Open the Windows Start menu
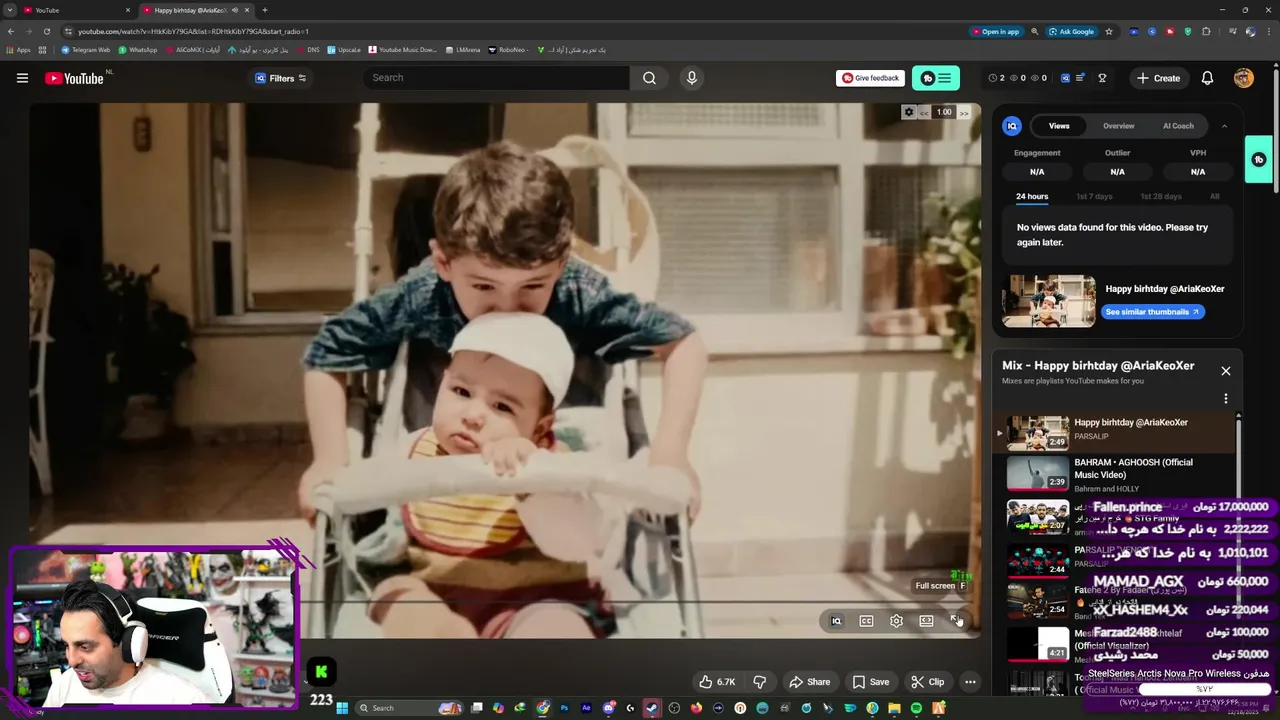 point(341,708)
